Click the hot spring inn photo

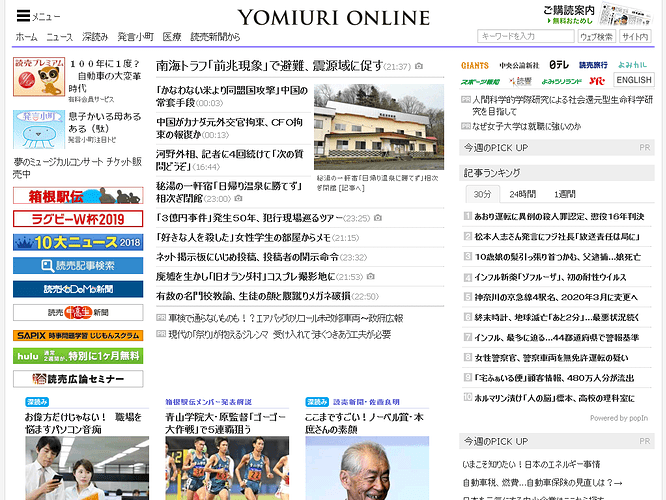(379, 127)
